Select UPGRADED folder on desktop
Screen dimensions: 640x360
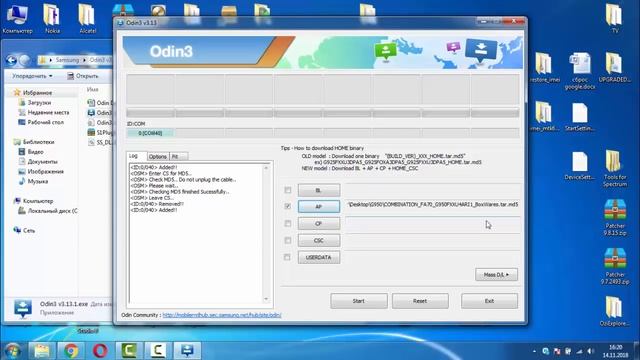tap(615, 68)
